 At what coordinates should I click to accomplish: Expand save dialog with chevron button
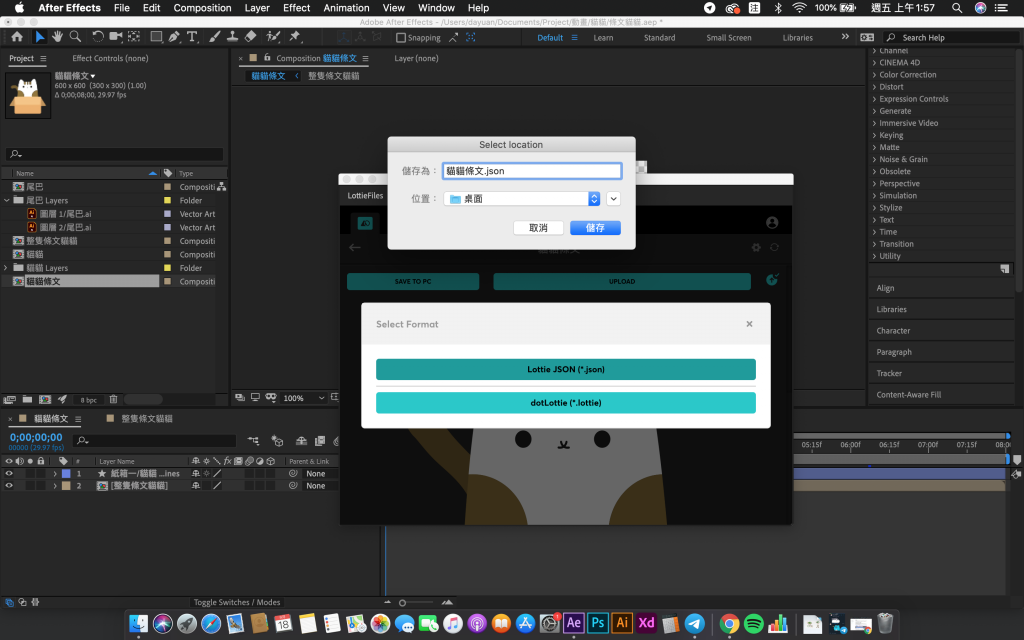click(x=613, y=199)
